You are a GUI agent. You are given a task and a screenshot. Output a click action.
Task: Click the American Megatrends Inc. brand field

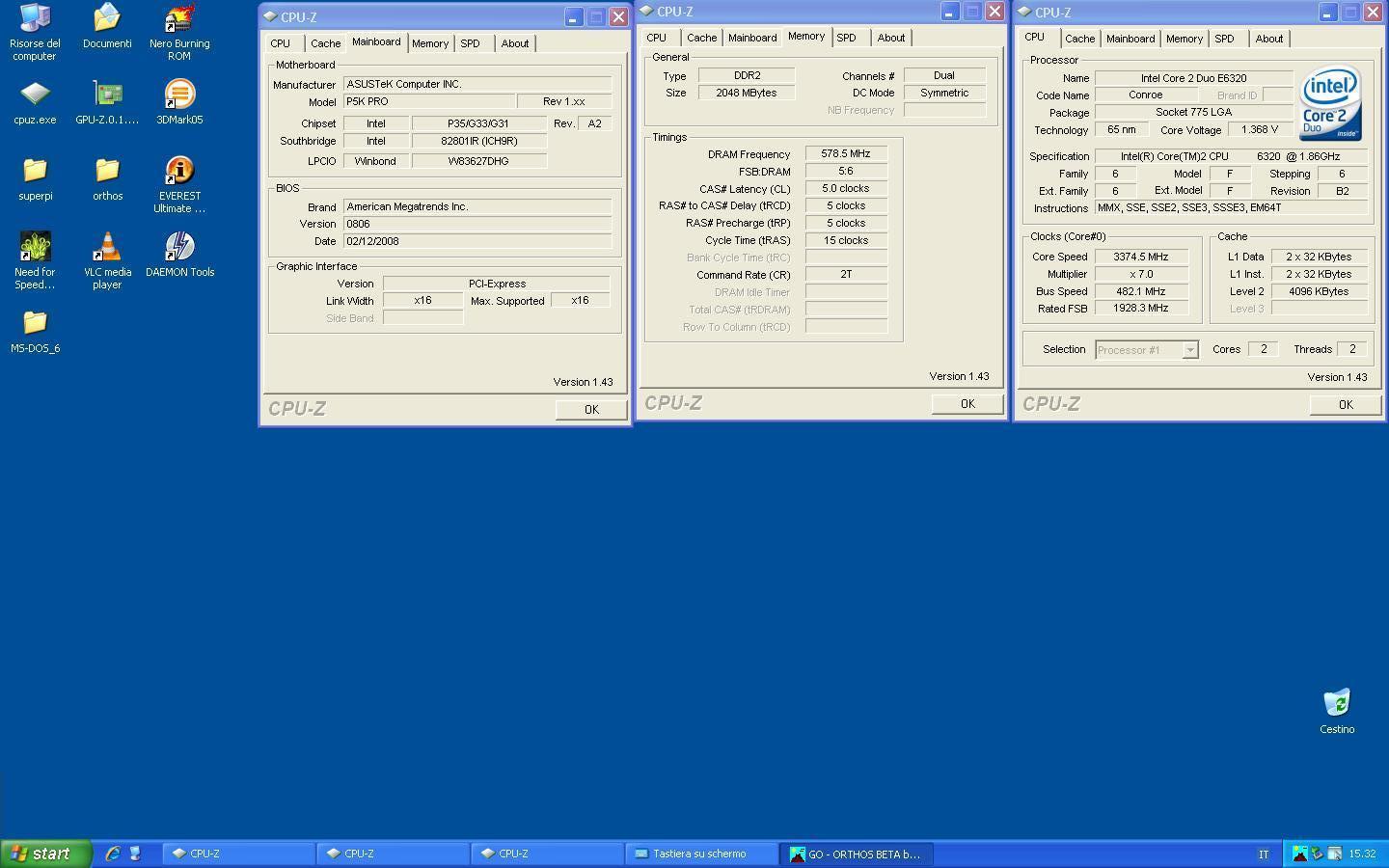point(477,206)
